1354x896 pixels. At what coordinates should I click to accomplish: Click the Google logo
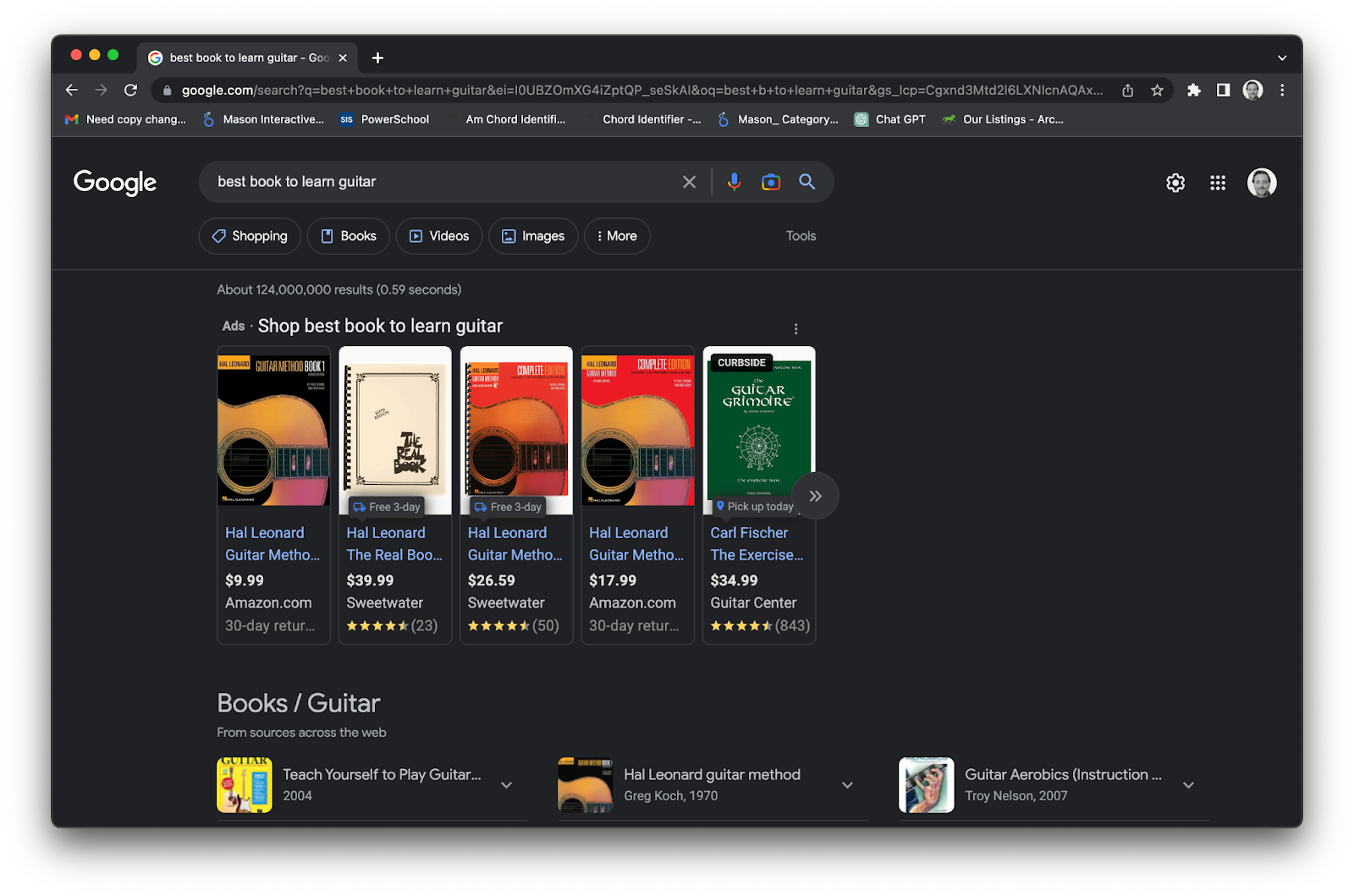115,182
